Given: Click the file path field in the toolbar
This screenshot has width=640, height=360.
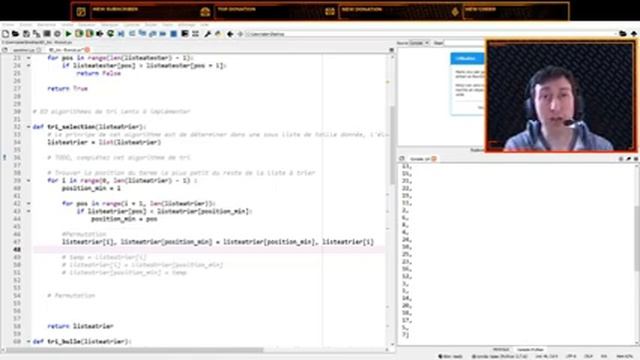Looking at the screenshot, I should pos(431,34).
